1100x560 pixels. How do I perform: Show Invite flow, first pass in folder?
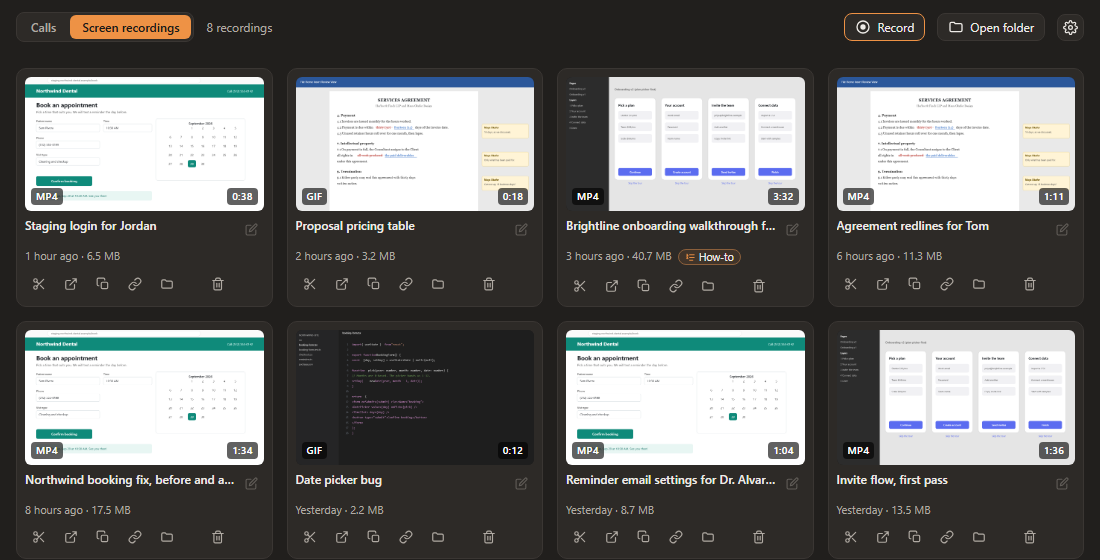click(979, 537)
